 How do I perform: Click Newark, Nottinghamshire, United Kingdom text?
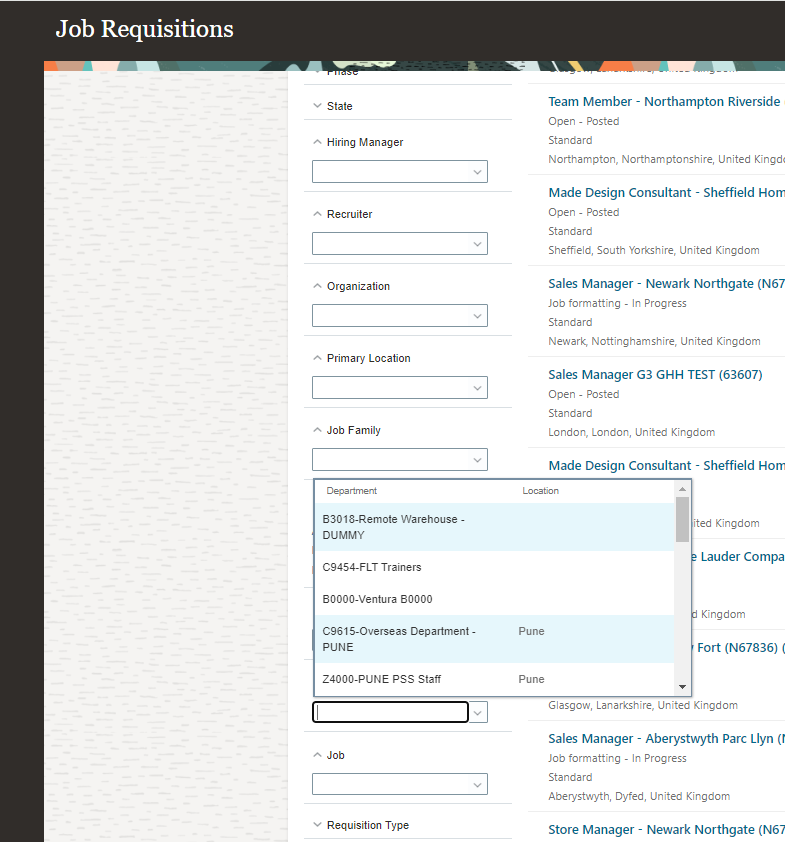(654, 341)
